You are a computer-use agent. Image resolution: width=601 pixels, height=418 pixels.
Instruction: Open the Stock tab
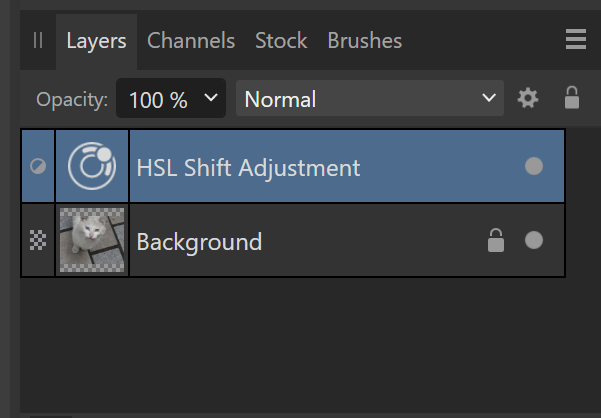[x=281, y=40]
